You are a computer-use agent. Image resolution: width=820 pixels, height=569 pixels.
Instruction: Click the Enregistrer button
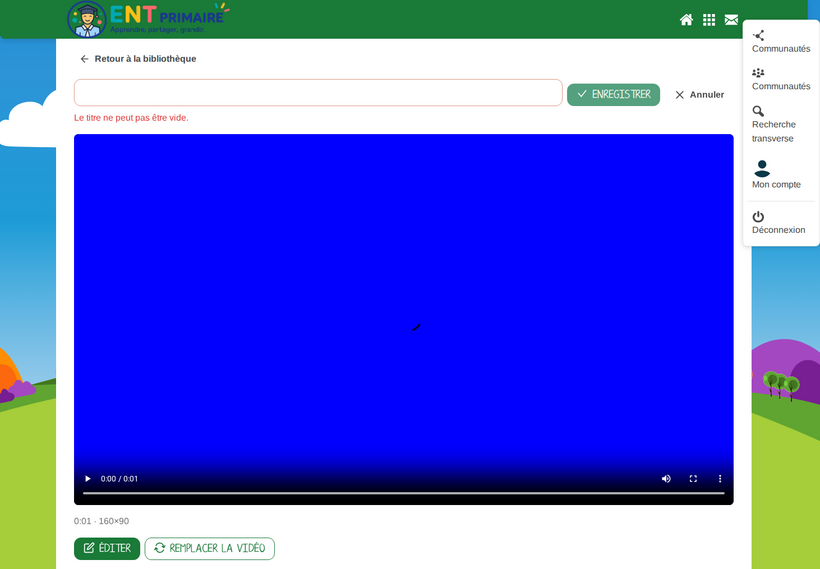pyautogui.click(x=613, y=95)
